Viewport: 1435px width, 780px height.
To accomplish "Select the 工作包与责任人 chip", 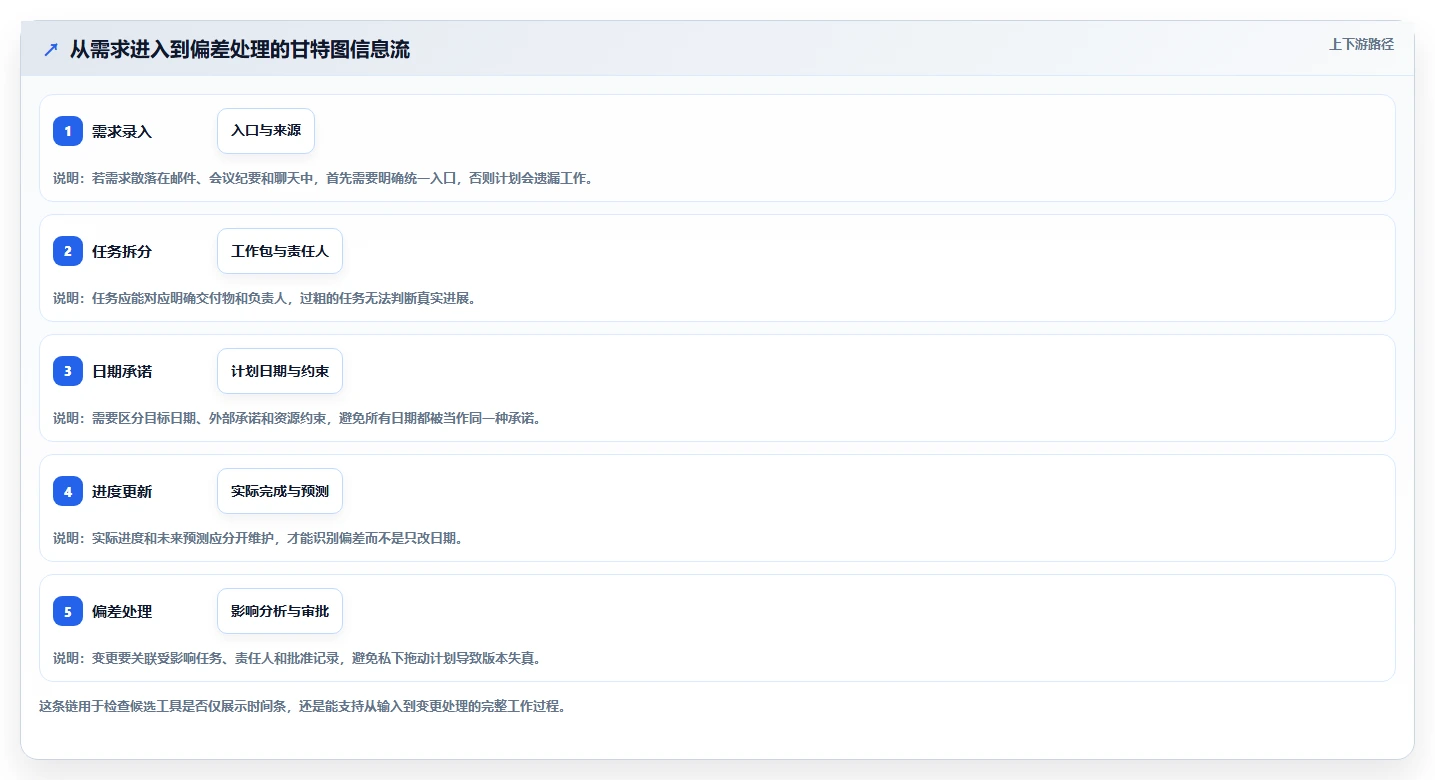I will coord(280,251).
